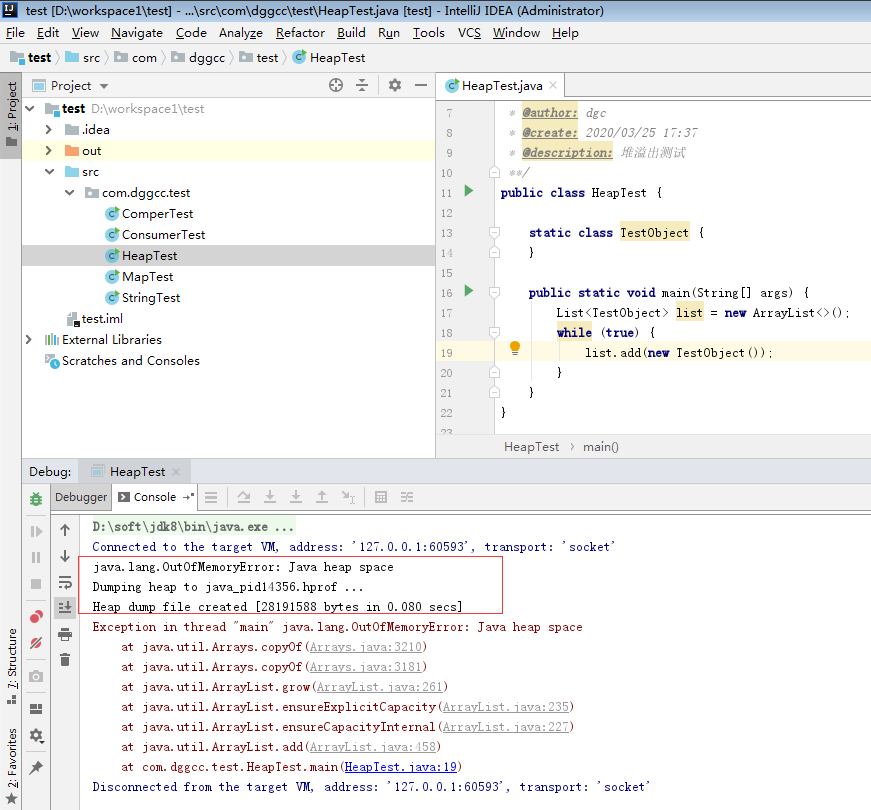Viewport: 871px width, 810px height.
Task: Open HeapTest.java:19 stack trace link
Action: coord(401,767)
